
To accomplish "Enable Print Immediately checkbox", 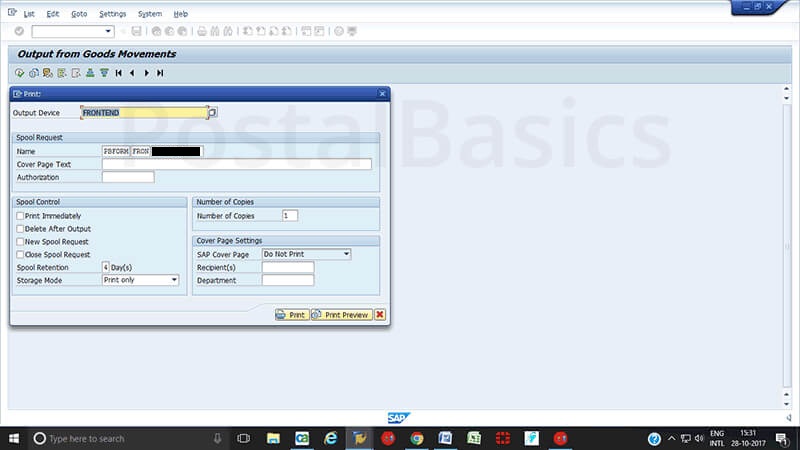I will (21, 216).
